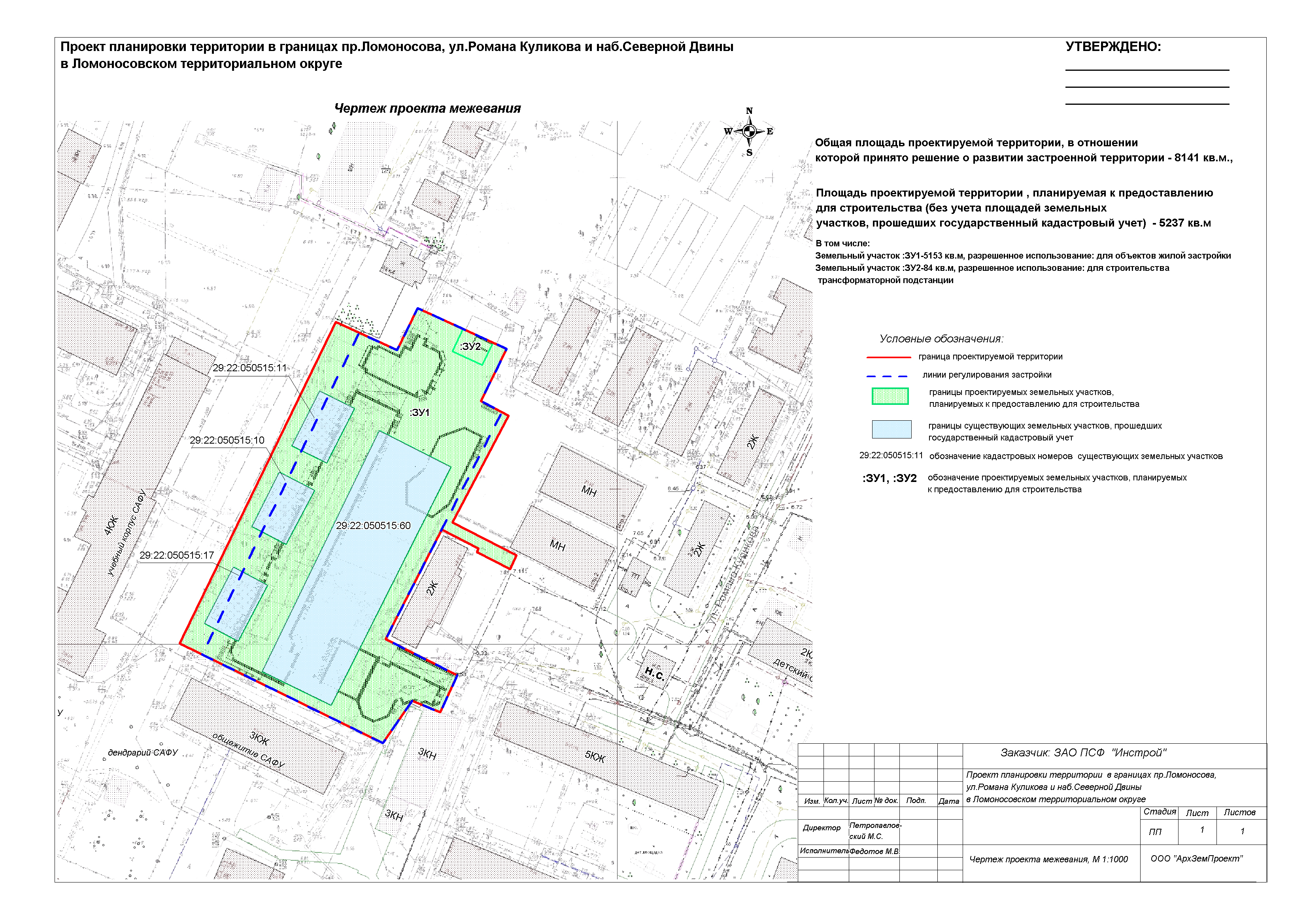1307x924 pixels.
Task: Select cadastral label 29:22:050515:10 callout
Action: (227, 440)
